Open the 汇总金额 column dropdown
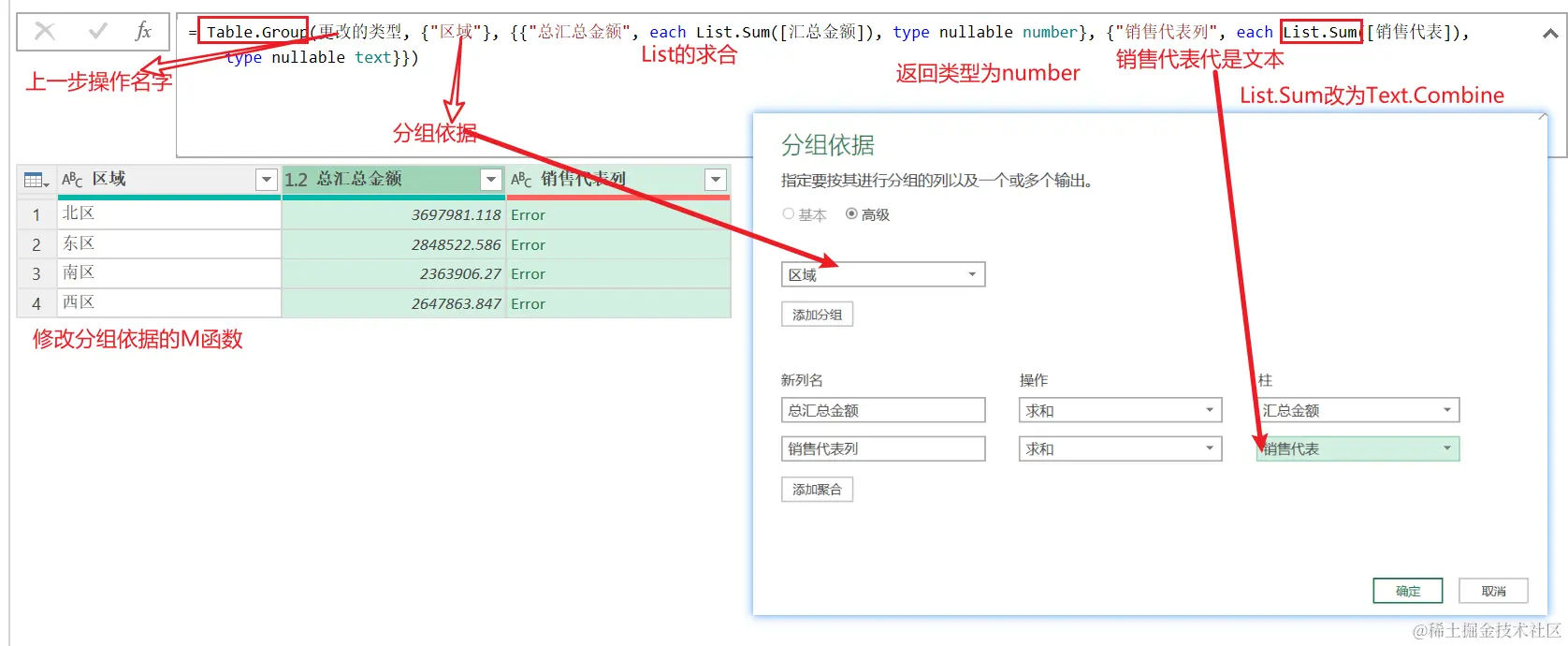Viewport: 1568px width, 646px height. 1357,410
